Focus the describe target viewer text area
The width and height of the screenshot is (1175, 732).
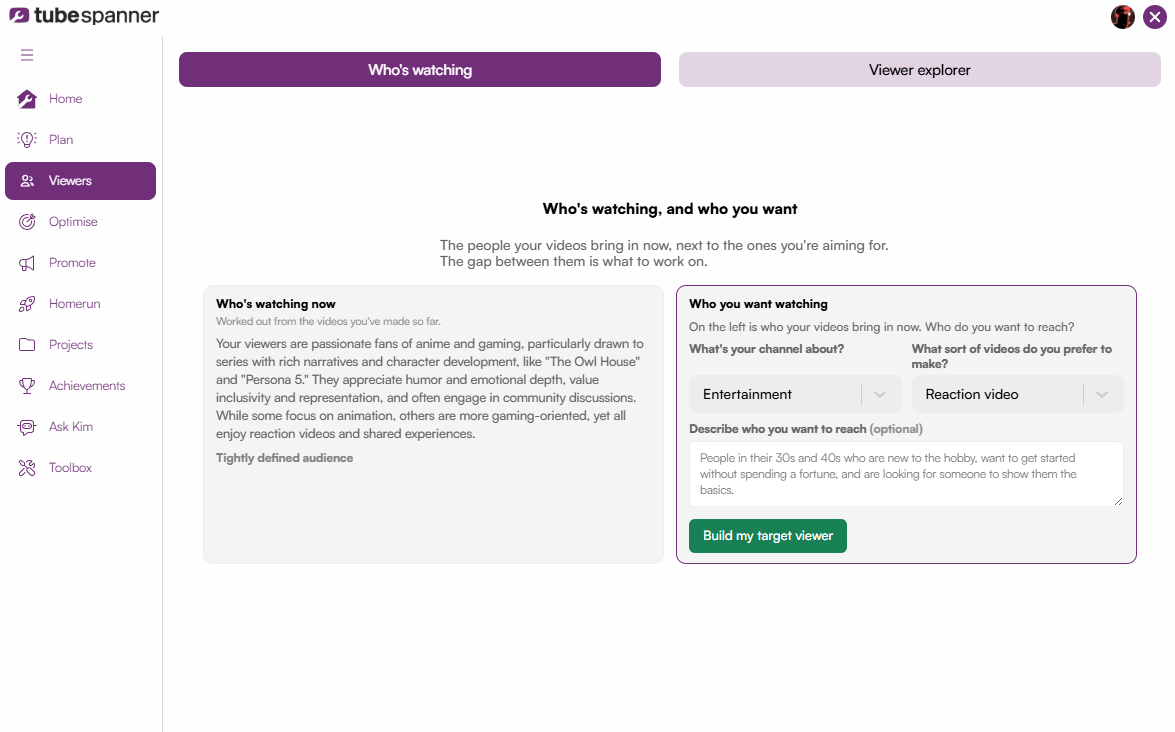(906, 474)
